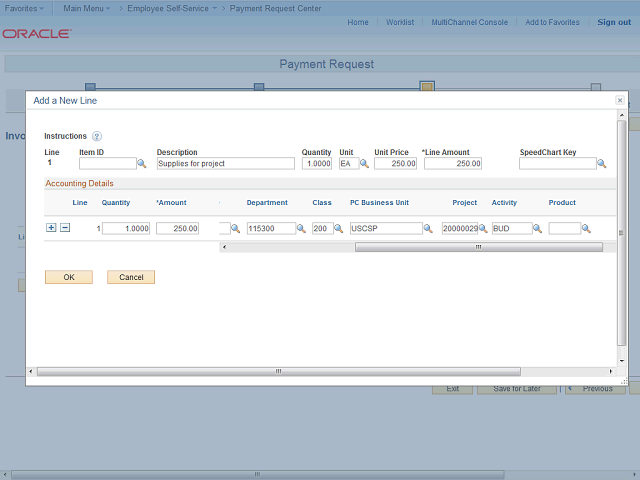Go to the Worklist link
640x480 pixels.
400,22
